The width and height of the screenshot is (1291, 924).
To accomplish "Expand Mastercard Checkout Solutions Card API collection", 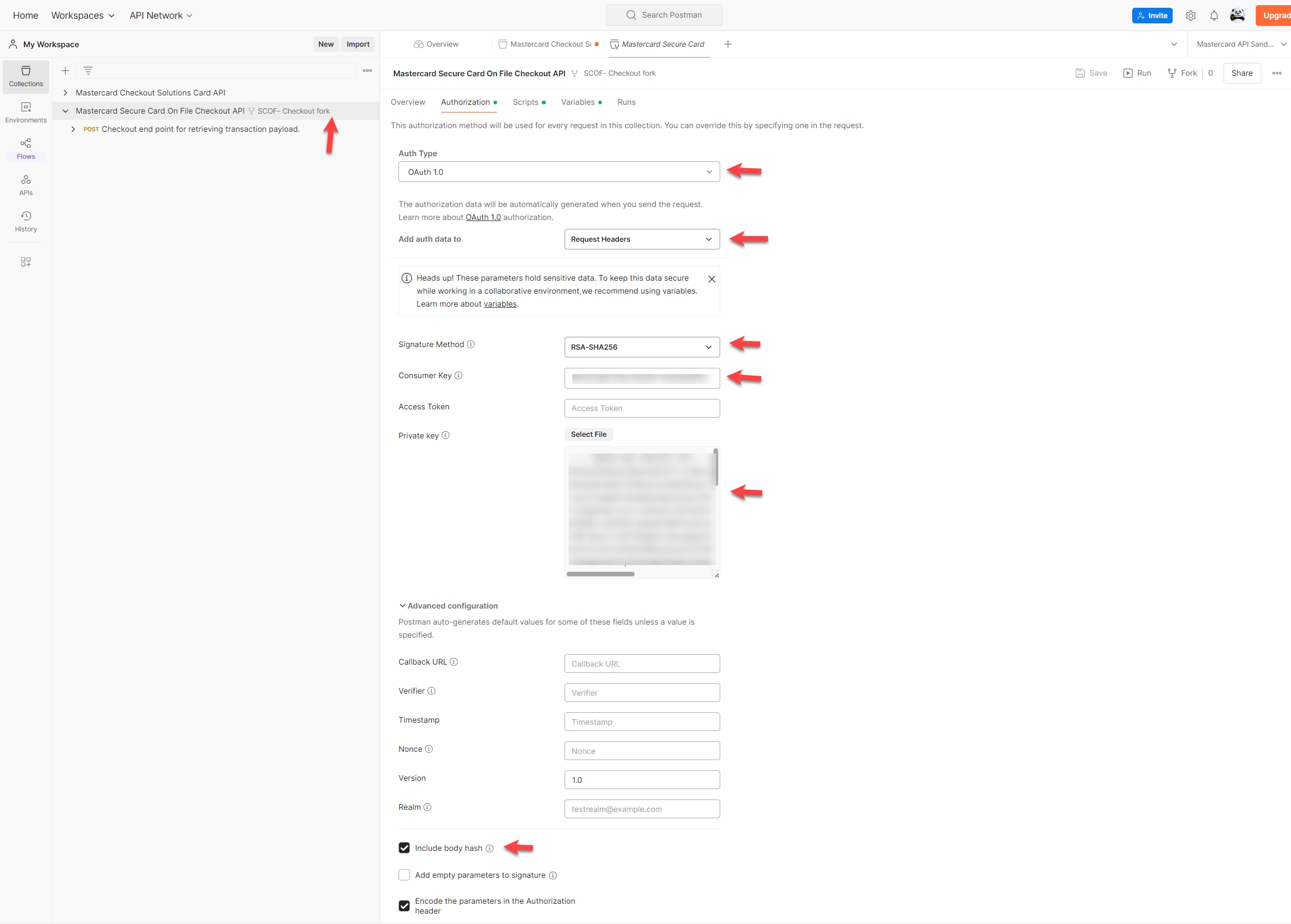I will click(65, 93).
